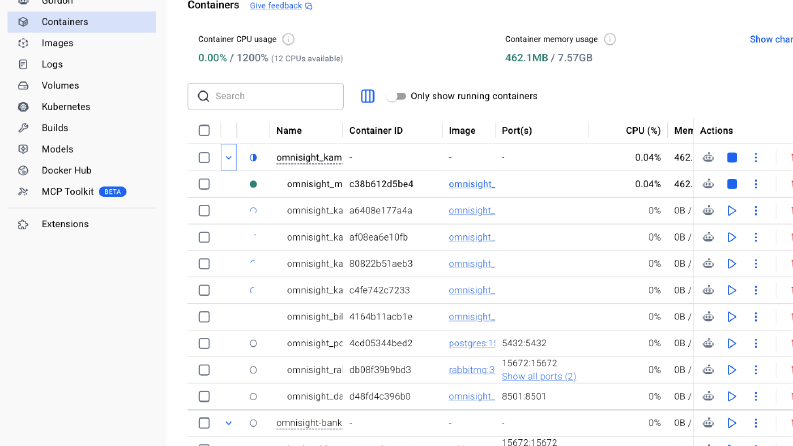The image size is (793, 446).
Task: Stop the omnisight_kam group
Action: (732, 158)
